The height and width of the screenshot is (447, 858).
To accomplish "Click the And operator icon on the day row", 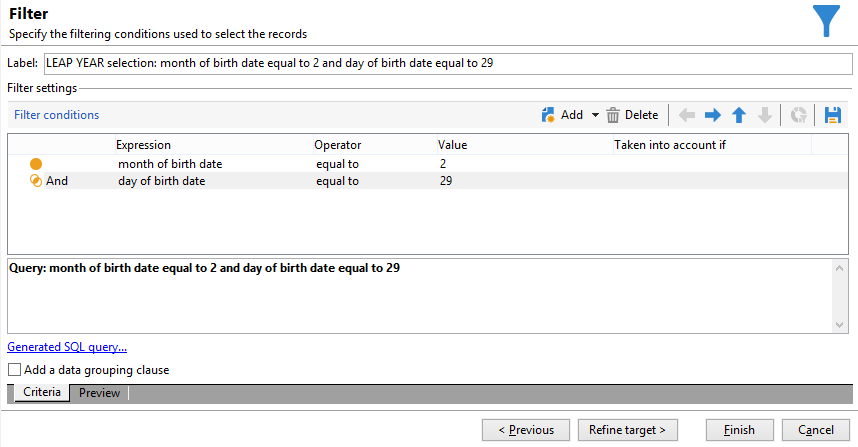I will pyautogui.click(x=37, y=181).
